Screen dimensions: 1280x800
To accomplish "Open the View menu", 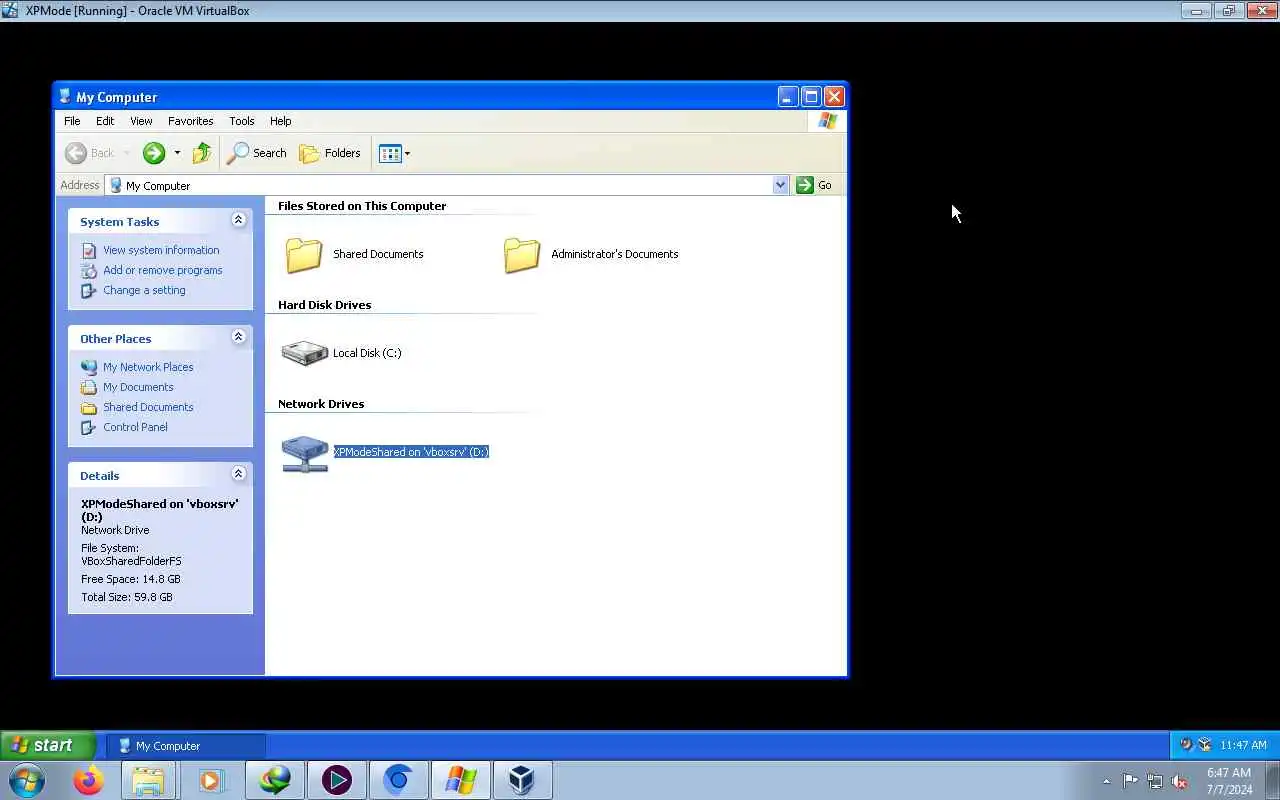I will [141, 121].
